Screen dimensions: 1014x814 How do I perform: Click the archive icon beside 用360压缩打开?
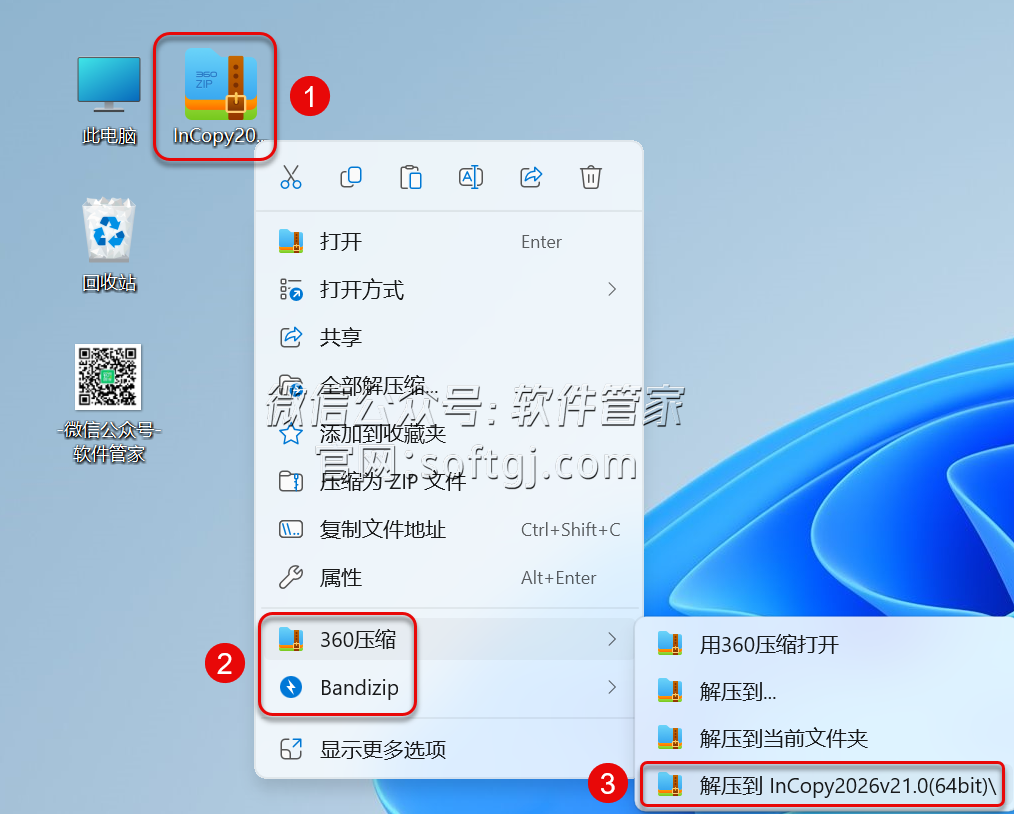coord(670,645)
